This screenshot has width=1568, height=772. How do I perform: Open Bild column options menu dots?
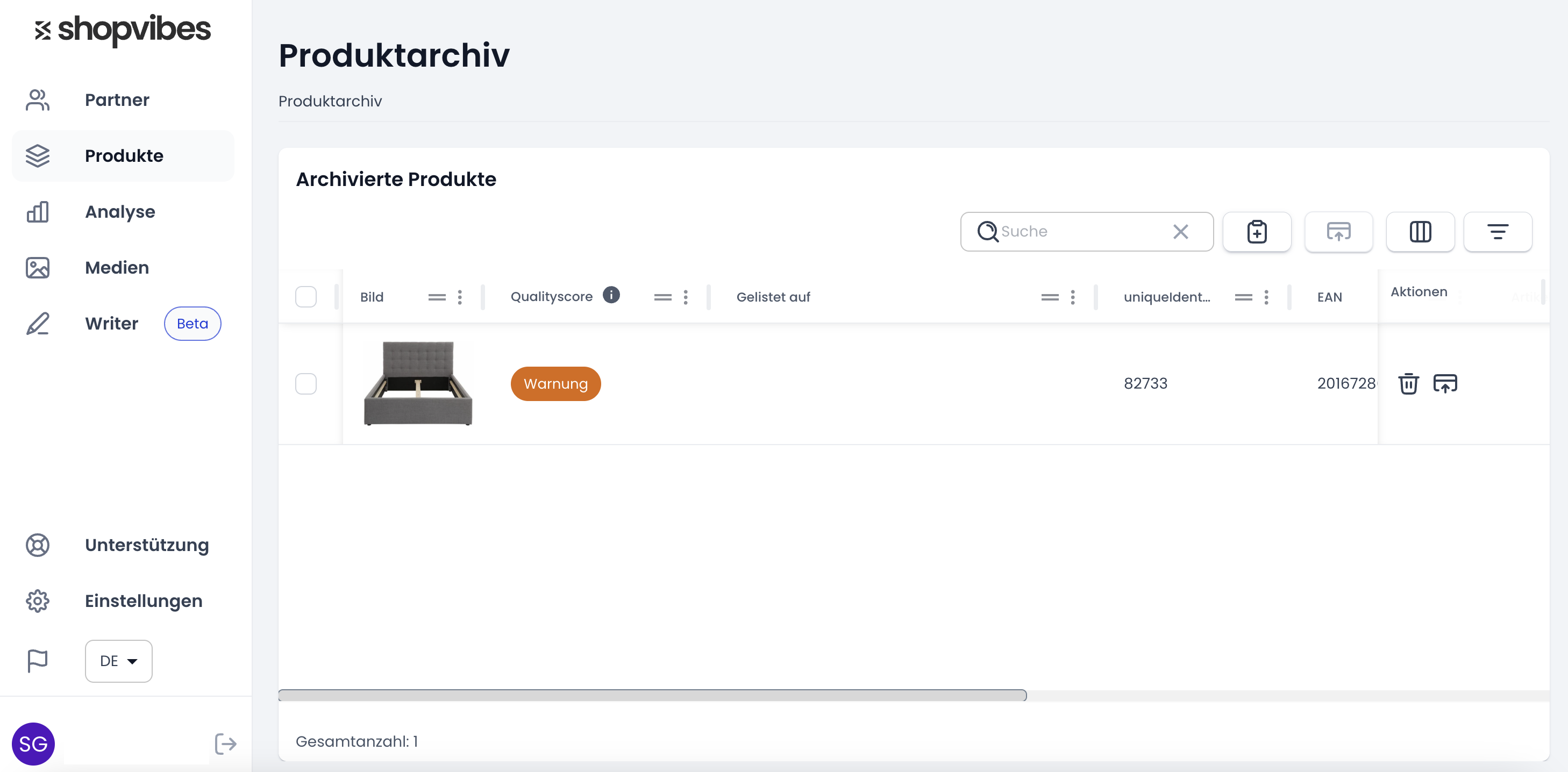(x=460, y=297)
